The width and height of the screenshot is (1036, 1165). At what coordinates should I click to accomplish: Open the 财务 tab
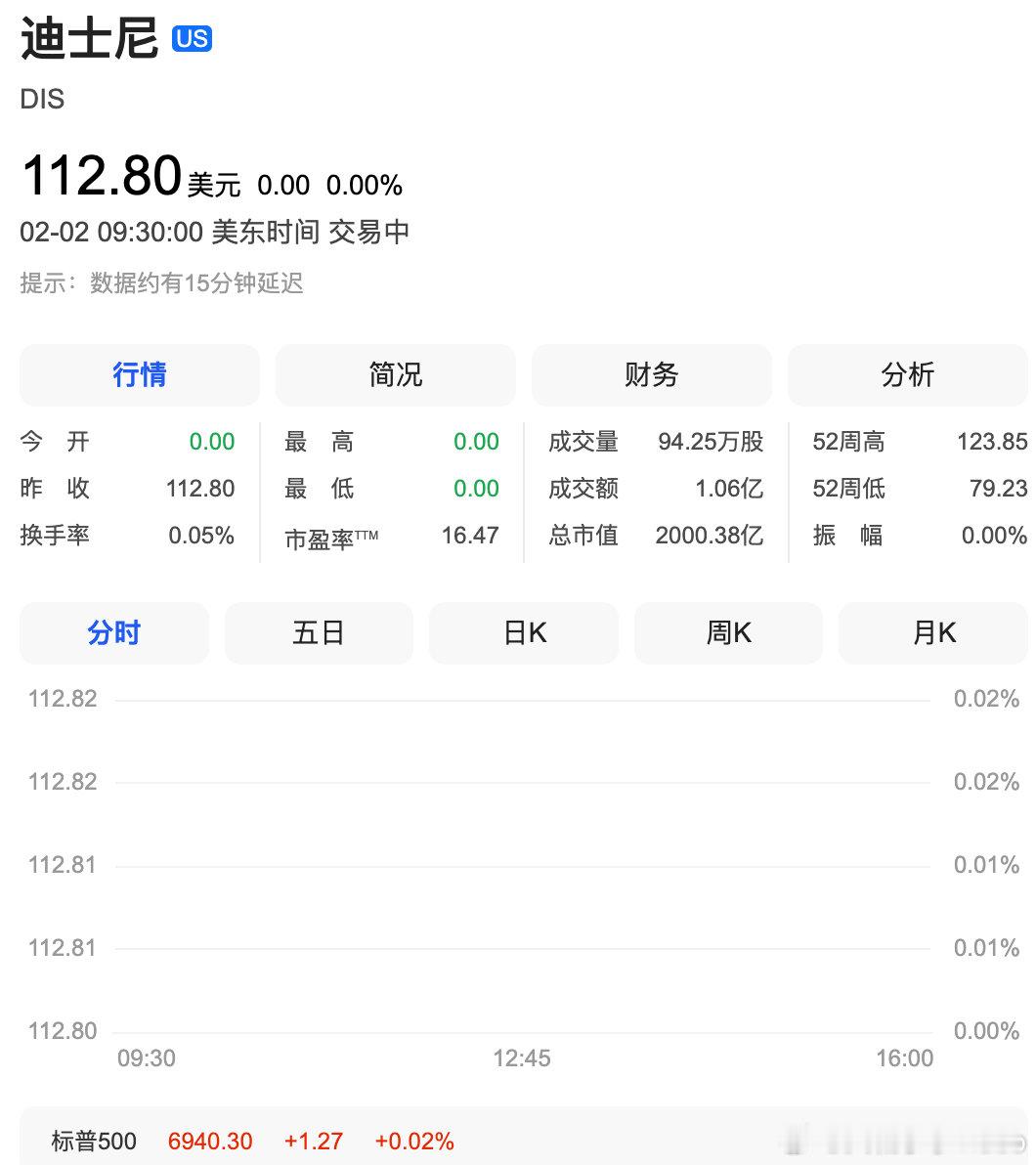tap(651, 374)
